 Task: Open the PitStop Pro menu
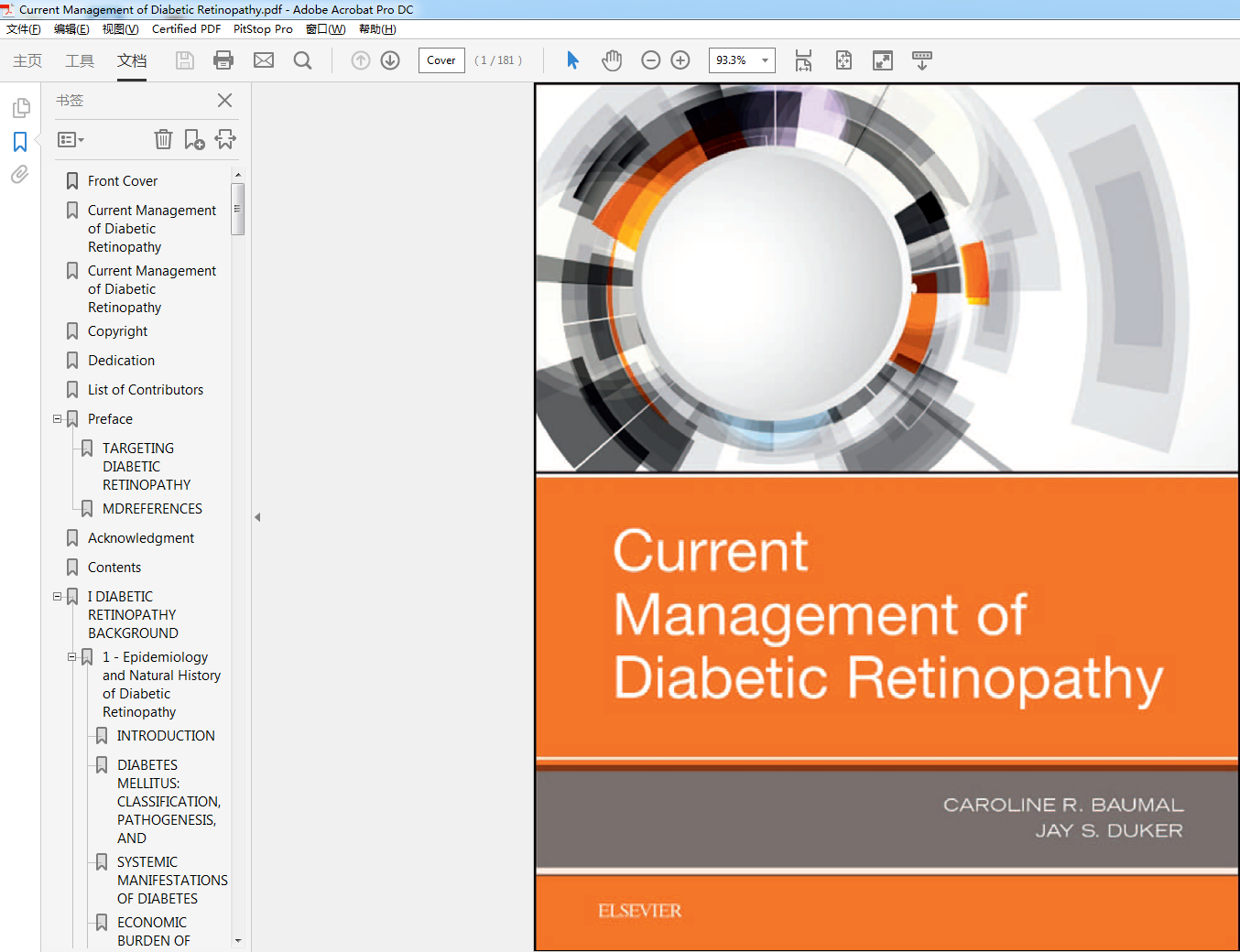point(263,29)
